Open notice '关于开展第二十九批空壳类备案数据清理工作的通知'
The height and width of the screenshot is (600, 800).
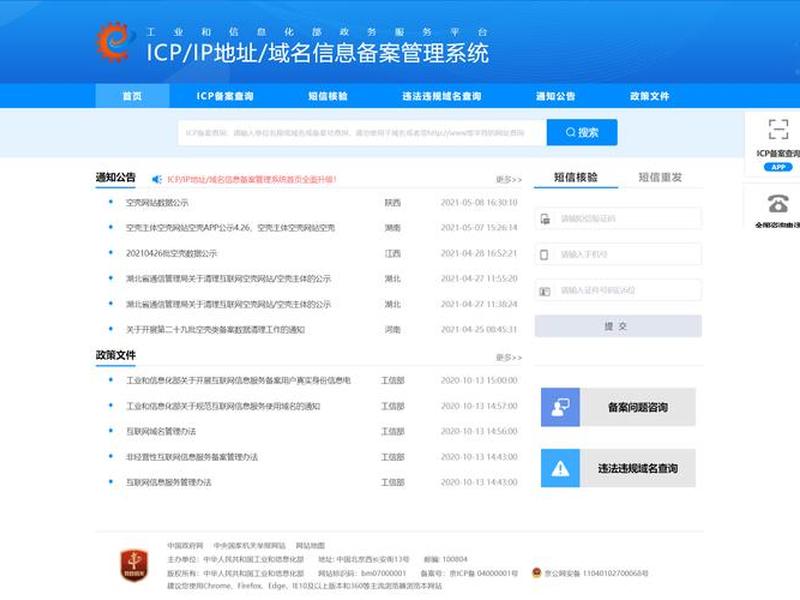click(215, 330)
